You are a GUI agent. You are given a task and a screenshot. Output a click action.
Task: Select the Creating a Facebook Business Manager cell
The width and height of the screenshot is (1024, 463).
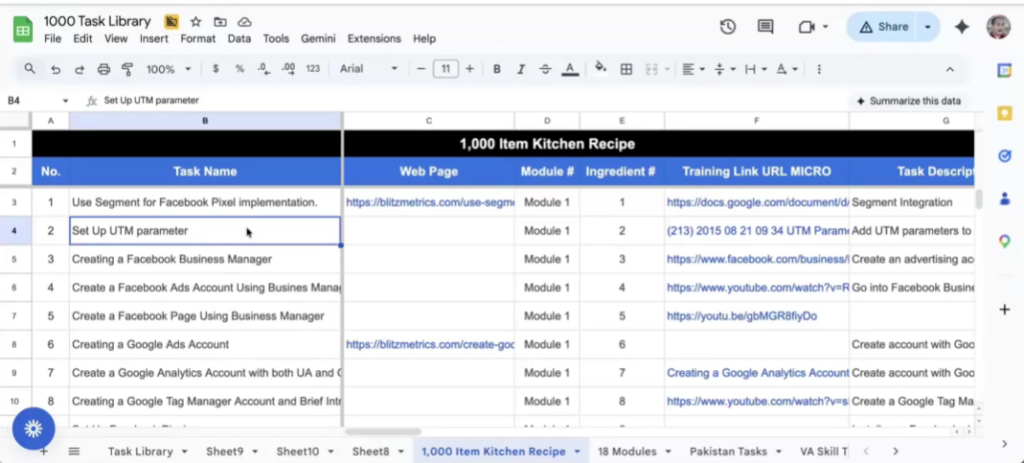point(205,259)
